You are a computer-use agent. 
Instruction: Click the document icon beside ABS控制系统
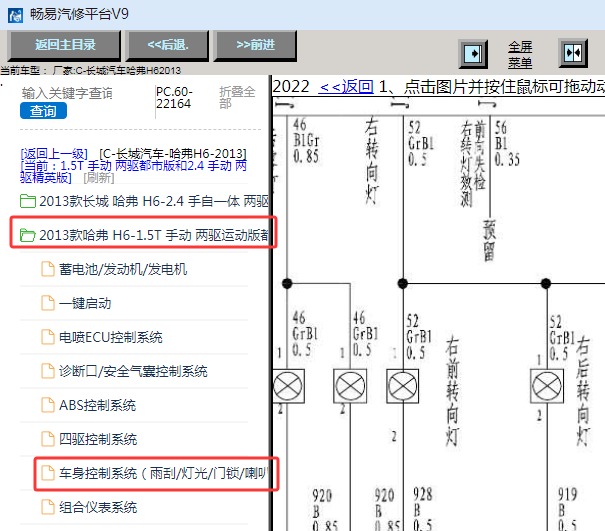tap(48, 405)
